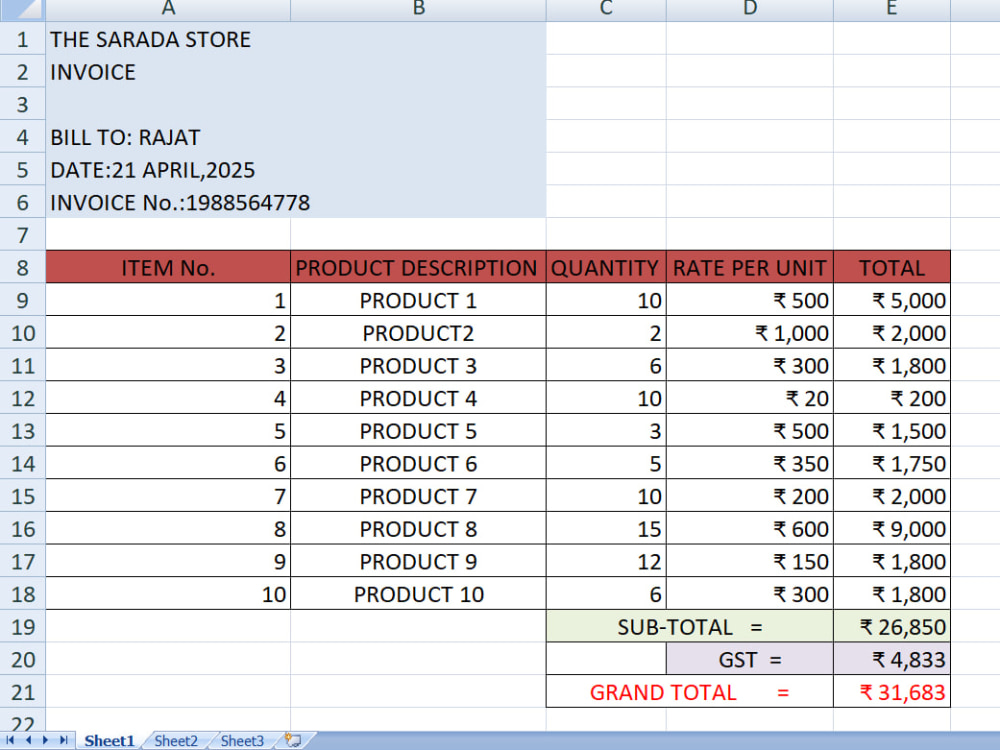Click the Select All corner button
The width and height of the screenshot is (1000, 750).
pos(22,9)
